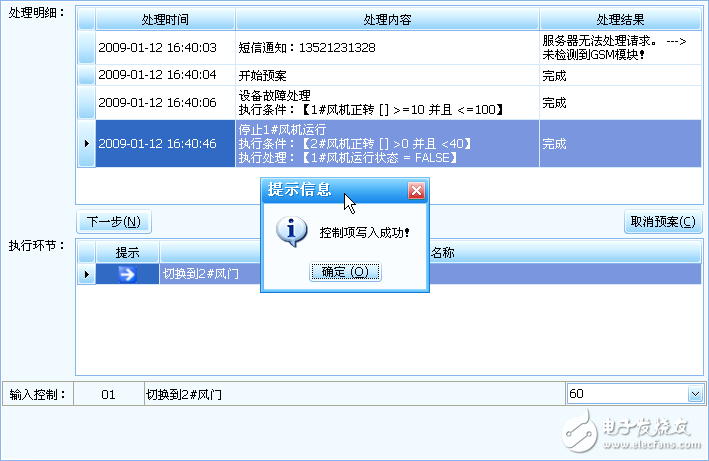Click the 设备故障处理 content cell
Viewport: 709px width, 461px height.
(x=387, y=103)
